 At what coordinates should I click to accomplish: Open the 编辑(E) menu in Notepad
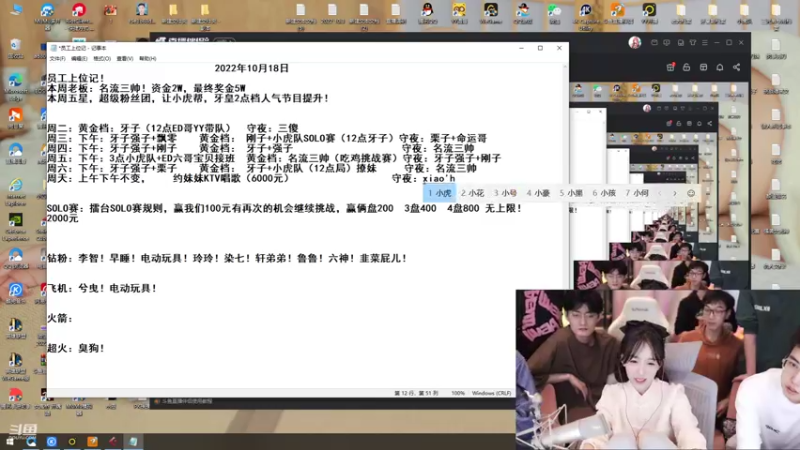tap(79, 59)
